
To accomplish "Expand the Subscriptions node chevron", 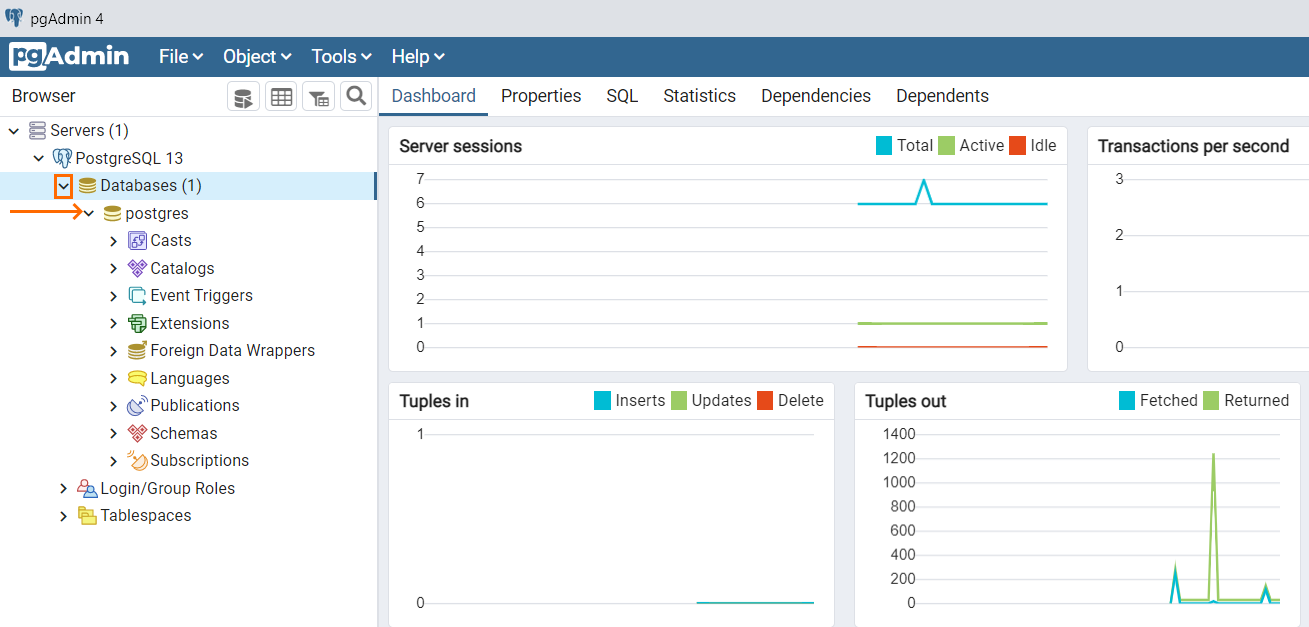I will tap(113, 461).
